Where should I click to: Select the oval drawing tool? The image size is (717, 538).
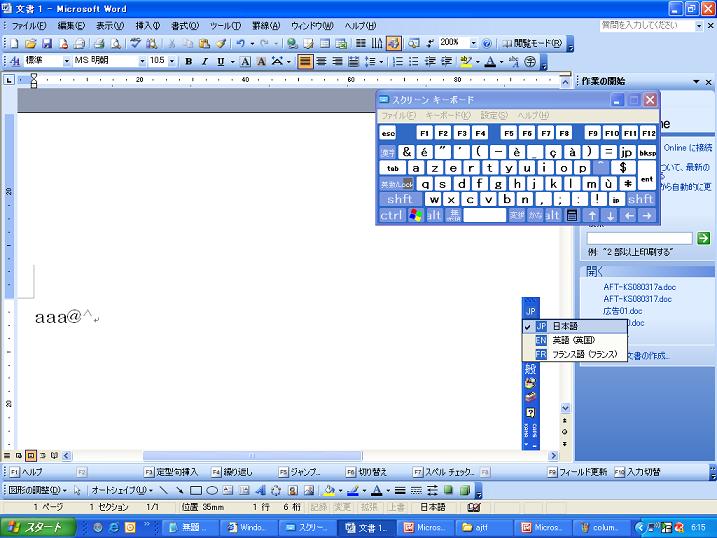[x=212, y=490]
